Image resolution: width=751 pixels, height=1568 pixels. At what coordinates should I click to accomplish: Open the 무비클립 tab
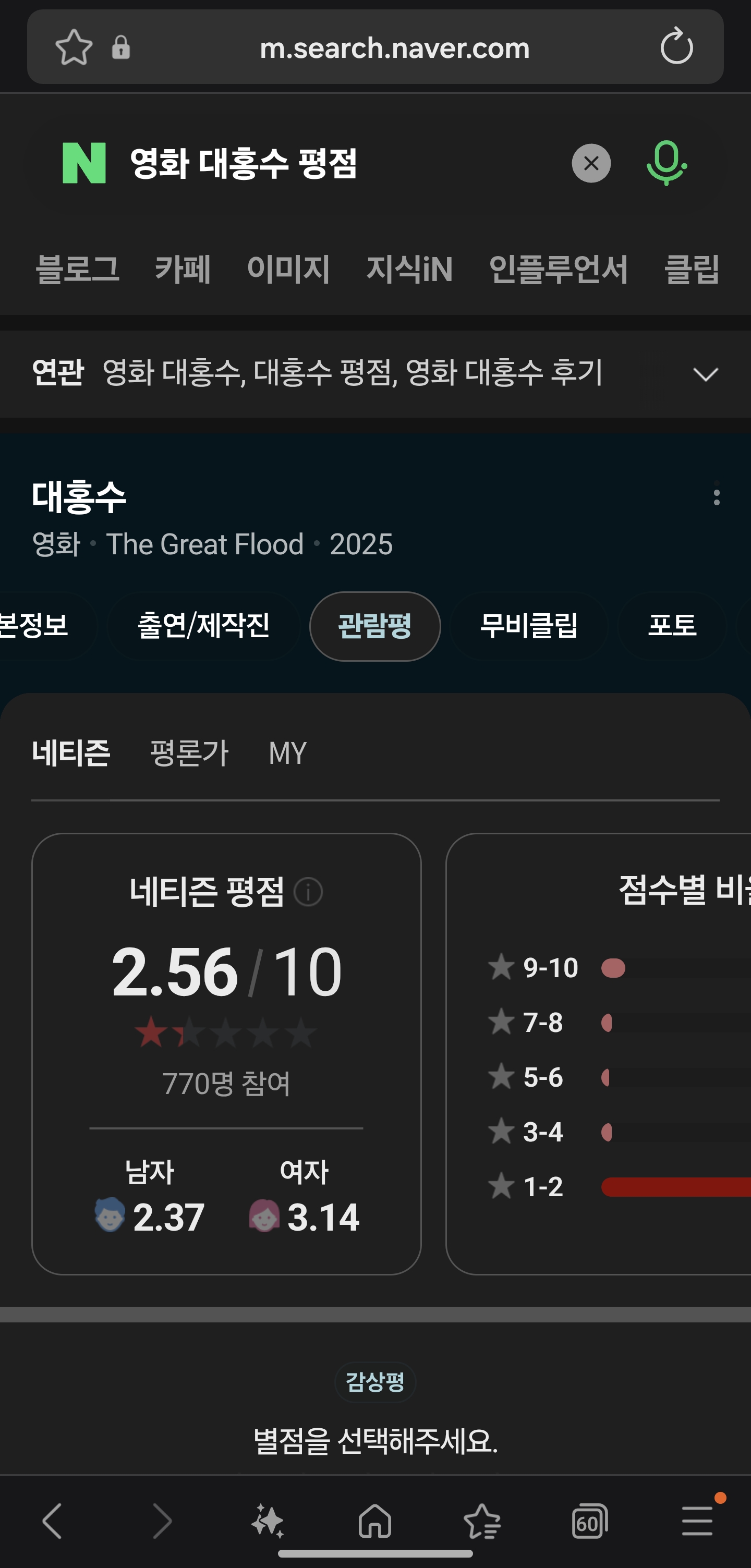tap(528, 626)
